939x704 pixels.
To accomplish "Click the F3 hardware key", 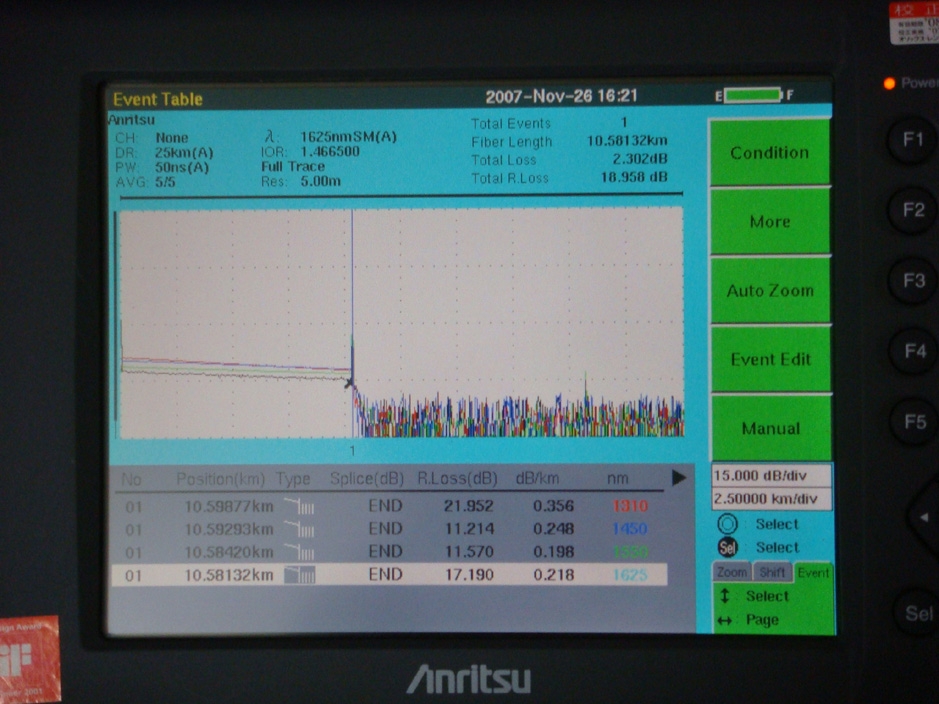I will tap(914, 281).
